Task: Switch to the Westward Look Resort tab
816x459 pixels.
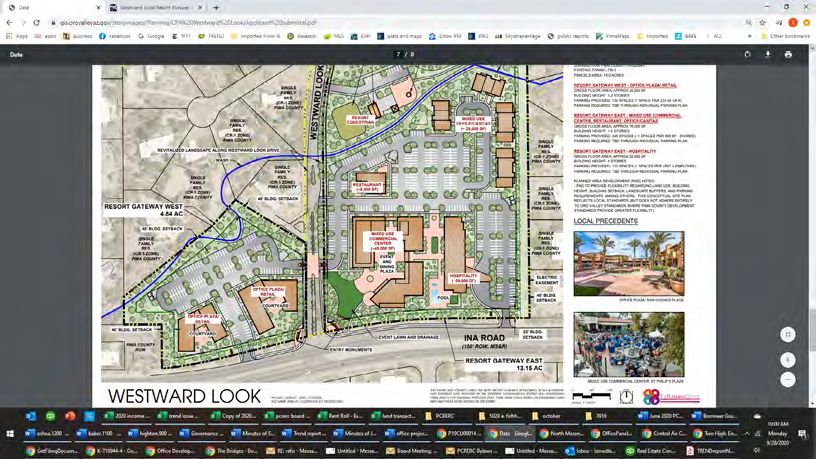Action: (157, 8)
